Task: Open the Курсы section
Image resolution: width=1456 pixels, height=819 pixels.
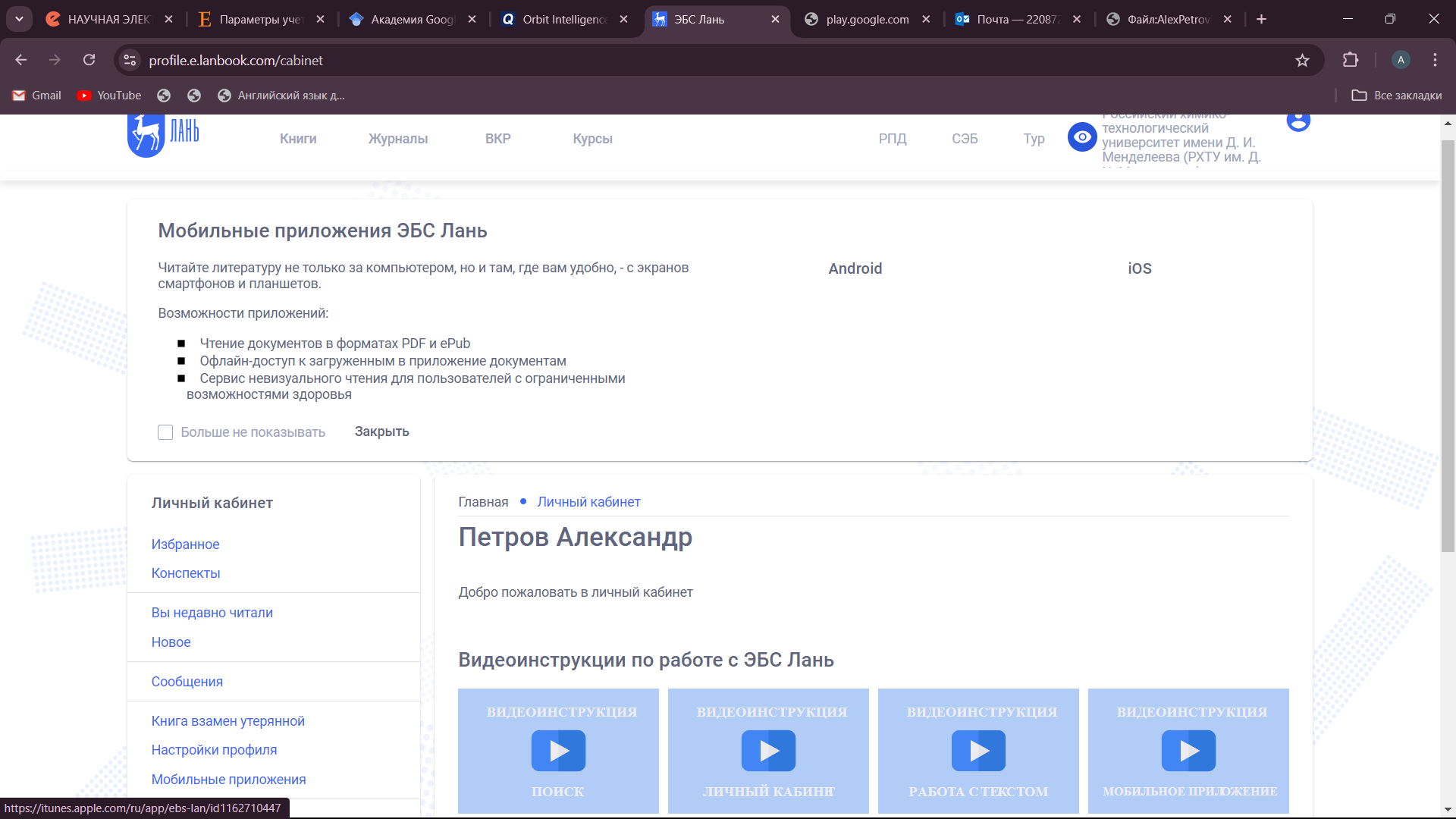Action: [x=592, y=139]
